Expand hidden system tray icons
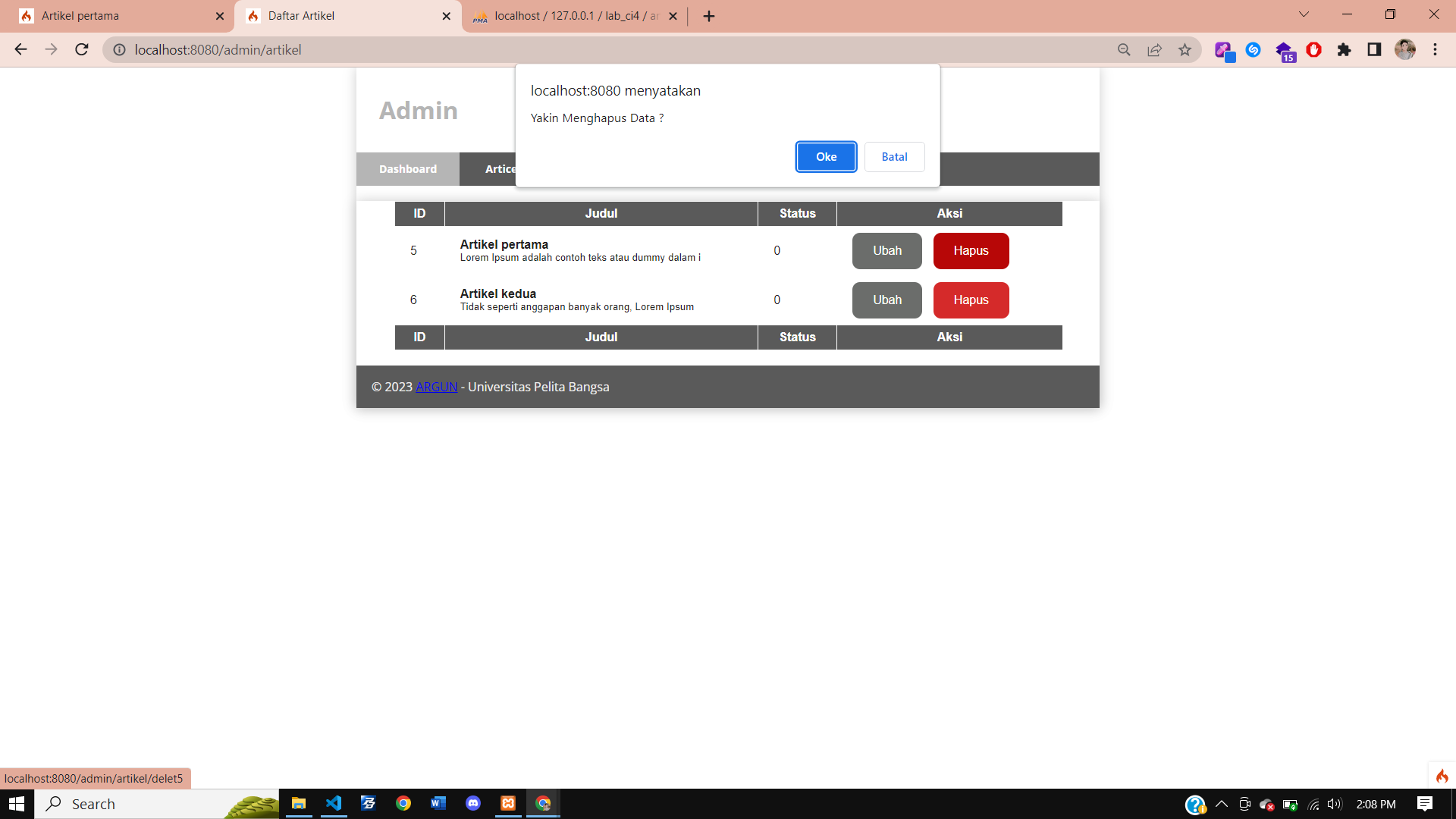The height and width of the screenshot is (819, 1456). (x=1221, y=804)
